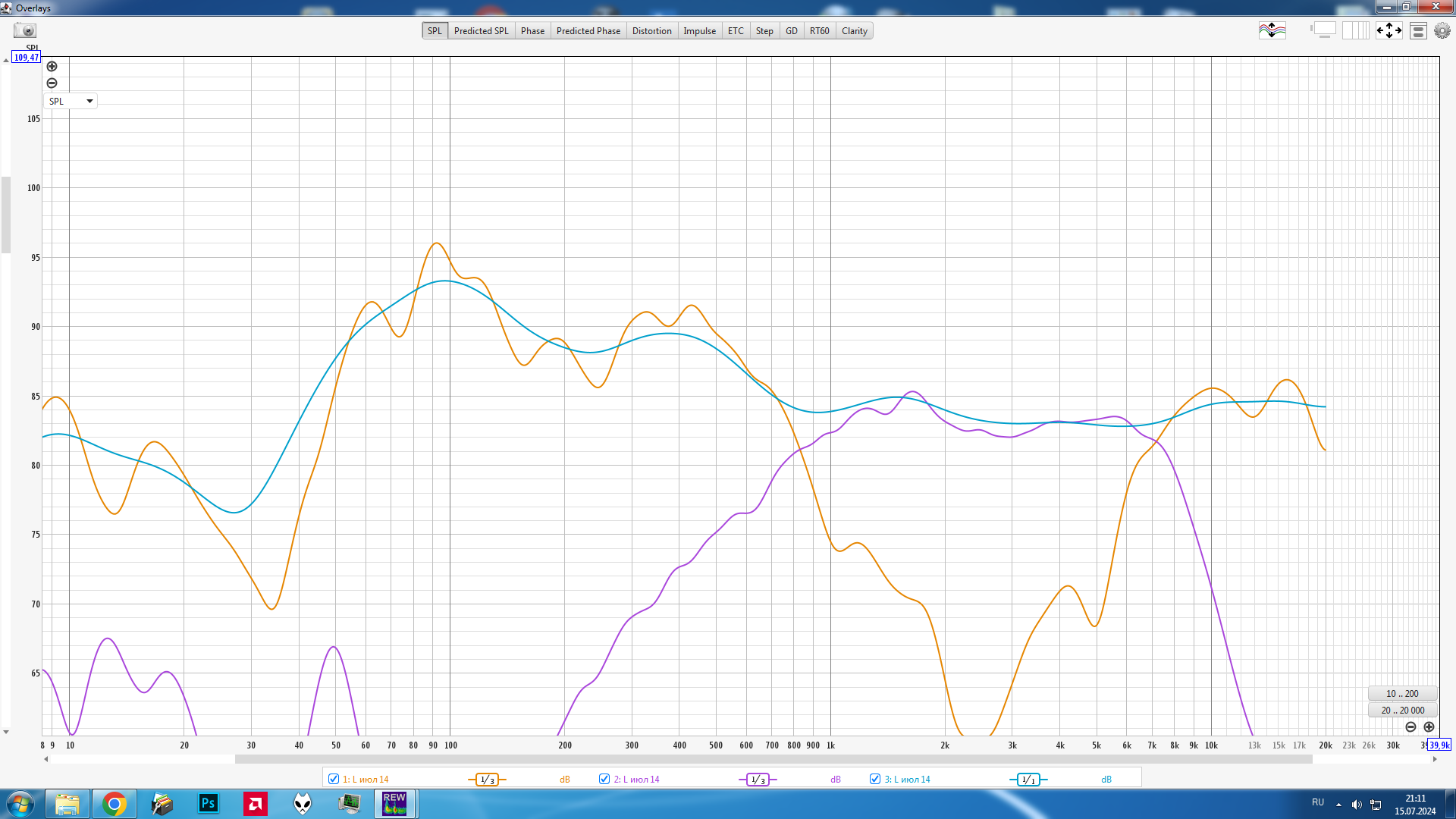
Task: Click the 20 .. 20 000 range button
Action: click(1402, 711)
